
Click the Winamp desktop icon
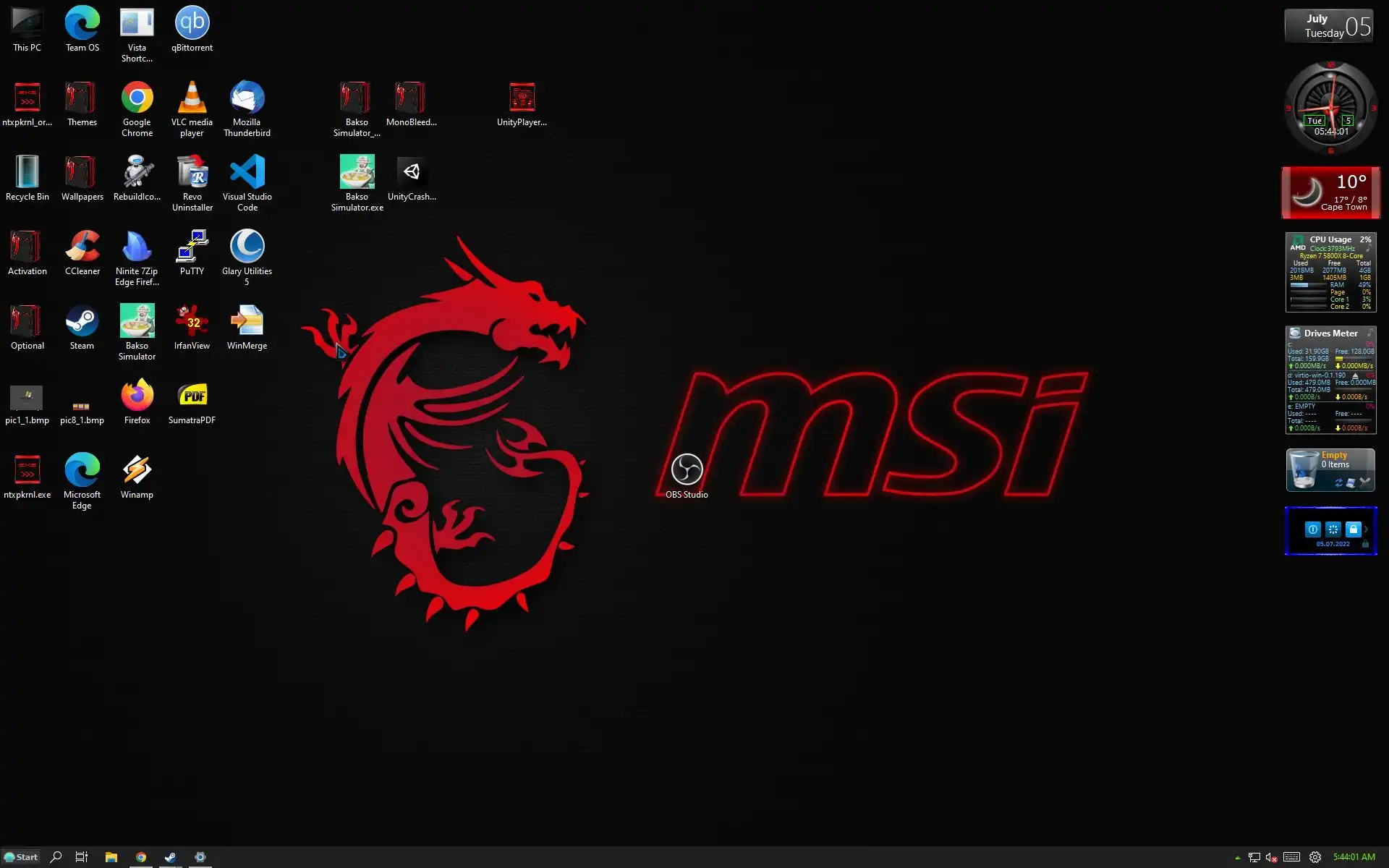137,472
